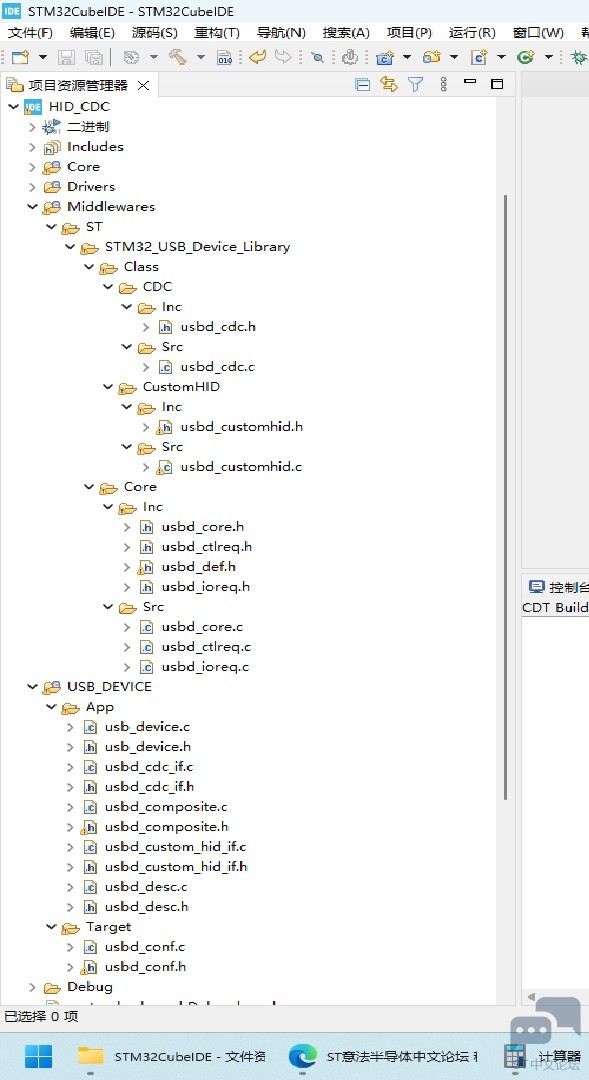Close the 项目资源管理器 tab
Image resolution: width=589 pixels, height=1080 pixels.
tap(143, 85)
